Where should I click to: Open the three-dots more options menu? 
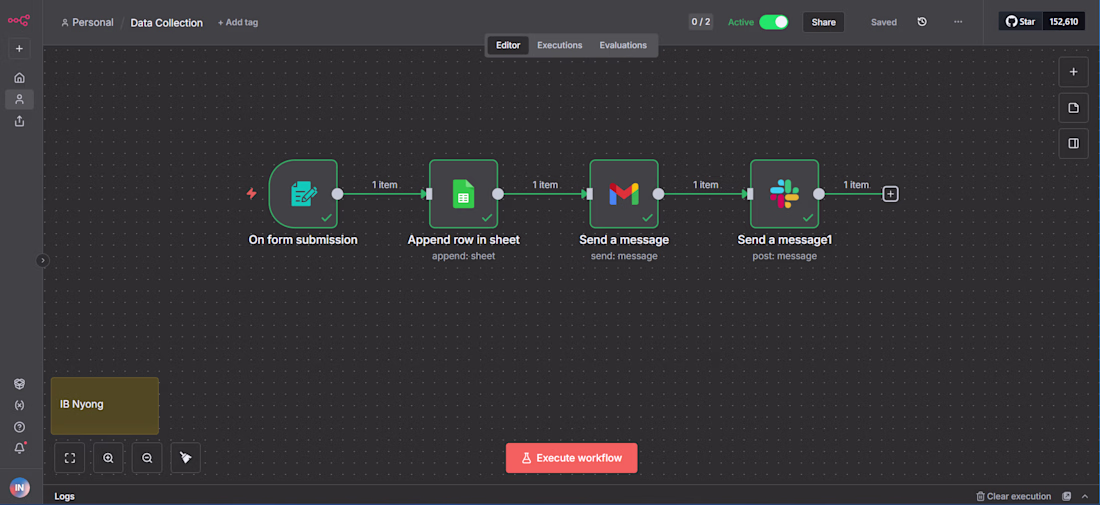(958, 22)
